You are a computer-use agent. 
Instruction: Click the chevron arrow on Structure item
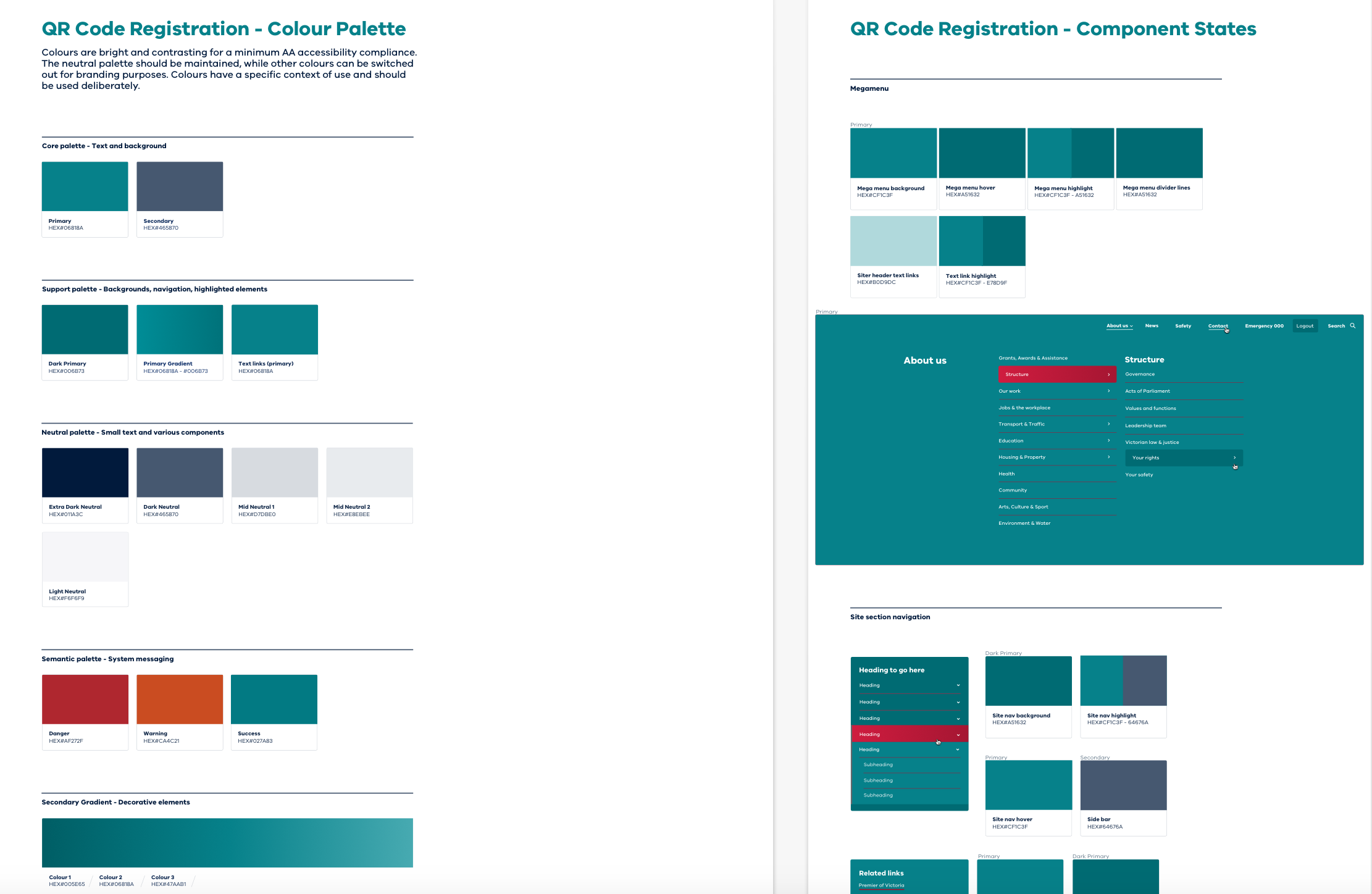coord(1108,375)
